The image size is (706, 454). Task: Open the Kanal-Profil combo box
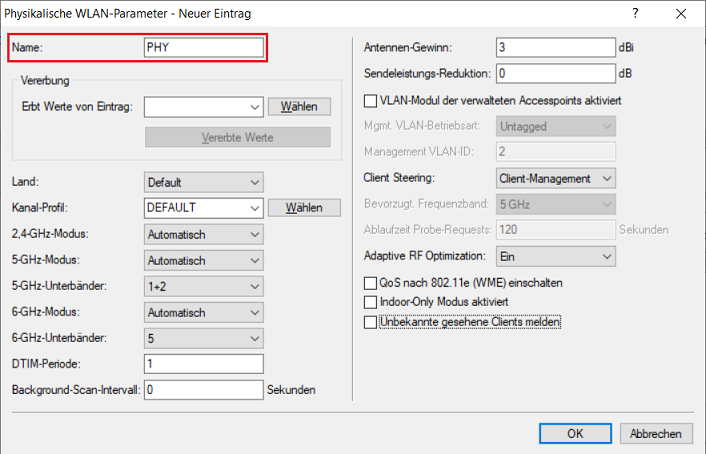[x=203, y=208]
